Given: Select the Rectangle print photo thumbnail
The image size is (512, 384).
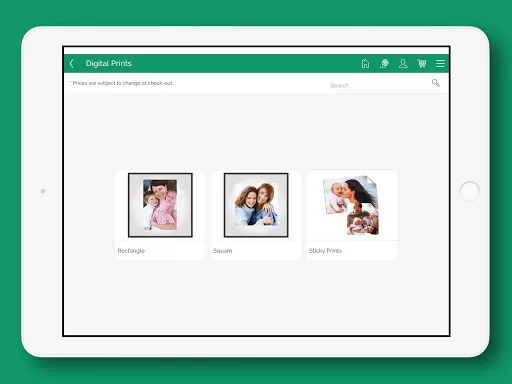Looking at the screenshot, I should (x=160, y=205).
